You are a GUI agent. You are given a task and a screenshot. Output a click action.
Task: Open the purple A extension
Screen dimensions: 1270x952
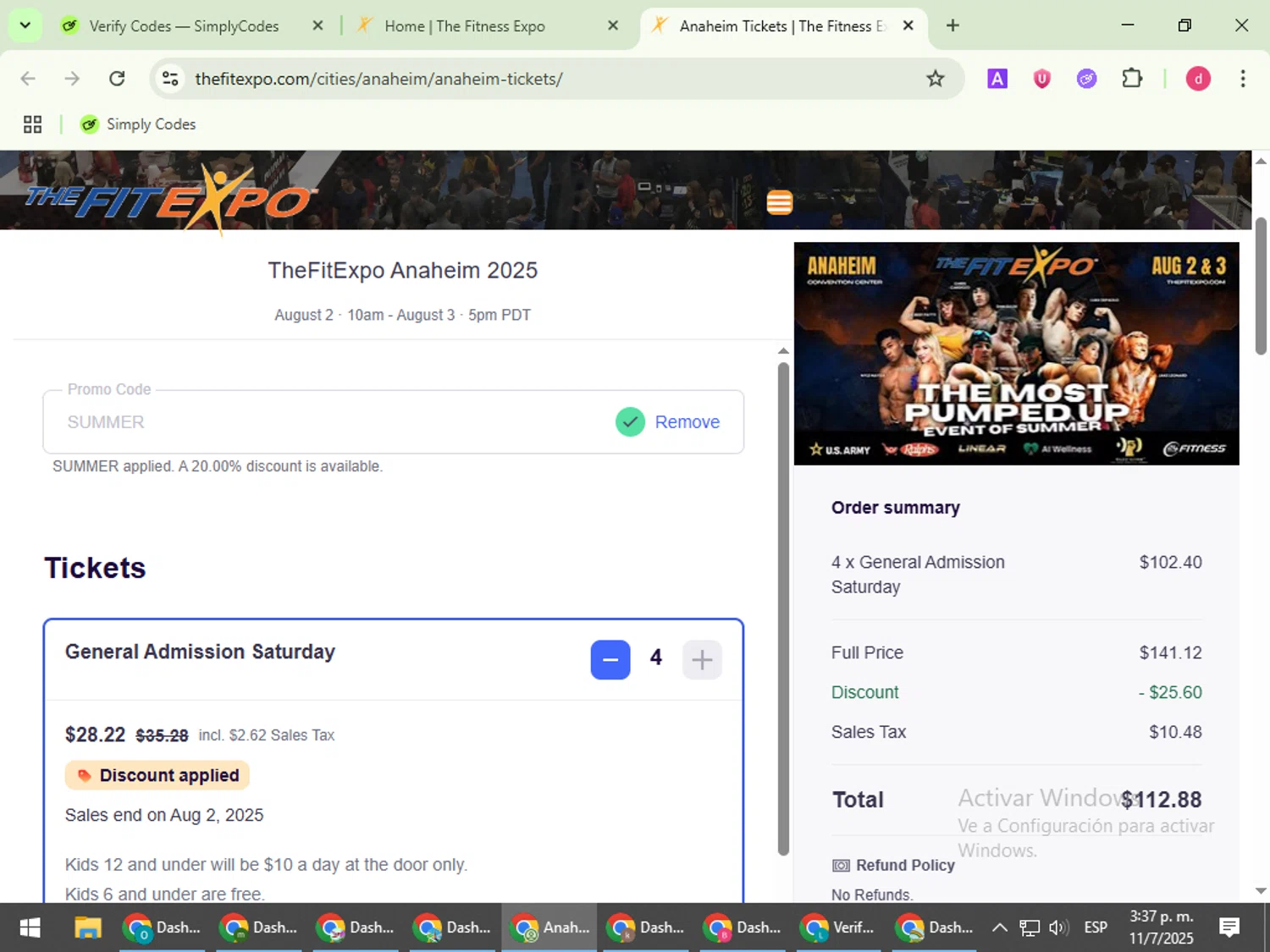997,79
